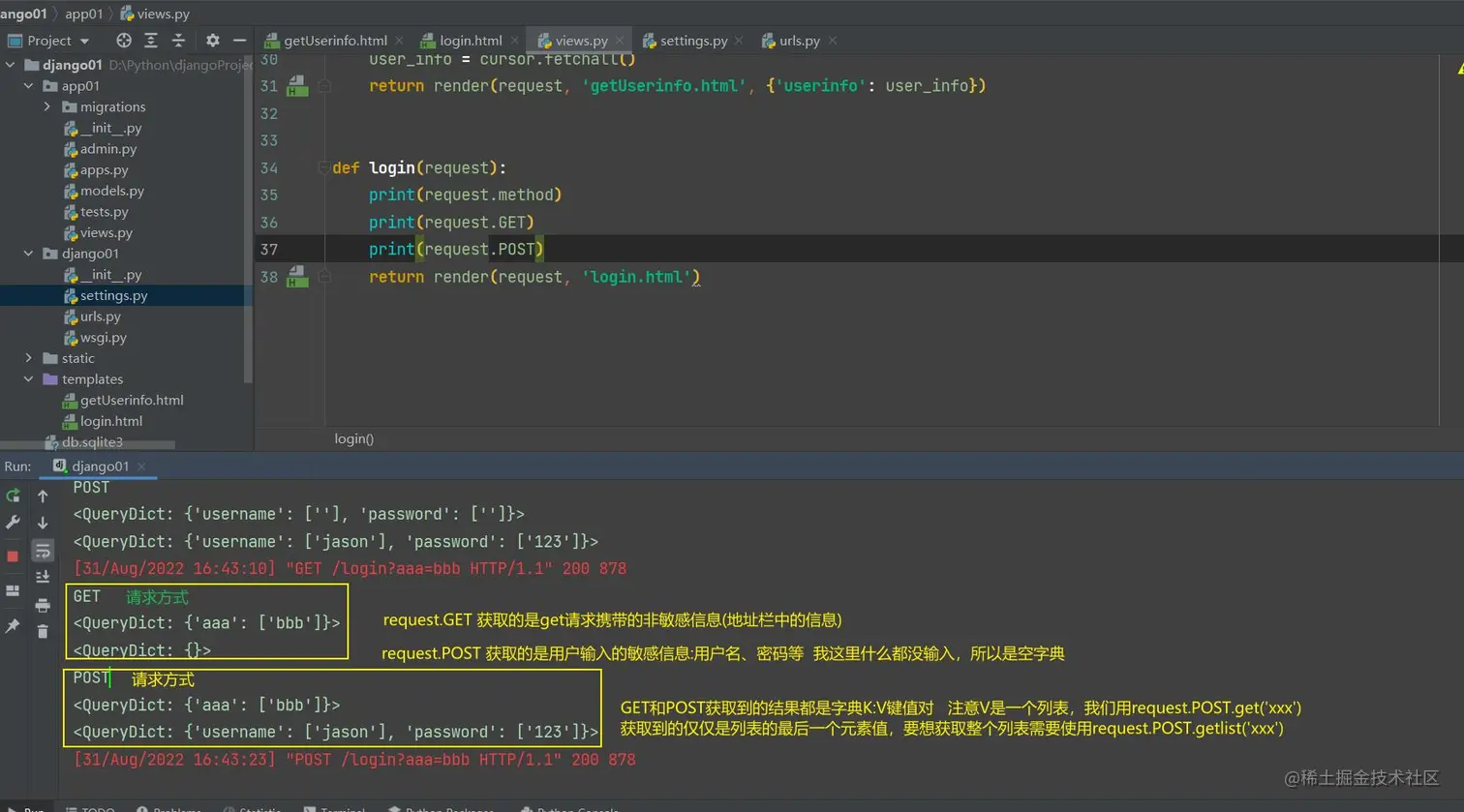Print the console output
Viewport: 1464px width, 812px height.
(43, 605)
